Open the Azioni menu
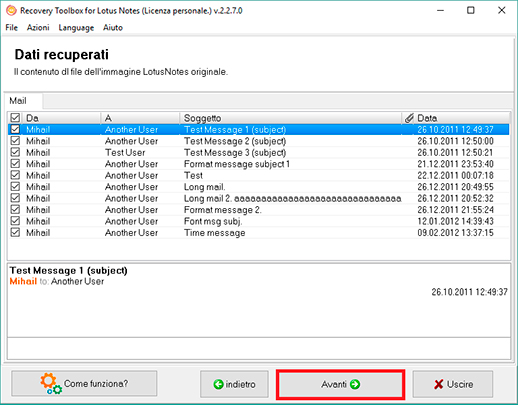518x405 pixels. 38,28
